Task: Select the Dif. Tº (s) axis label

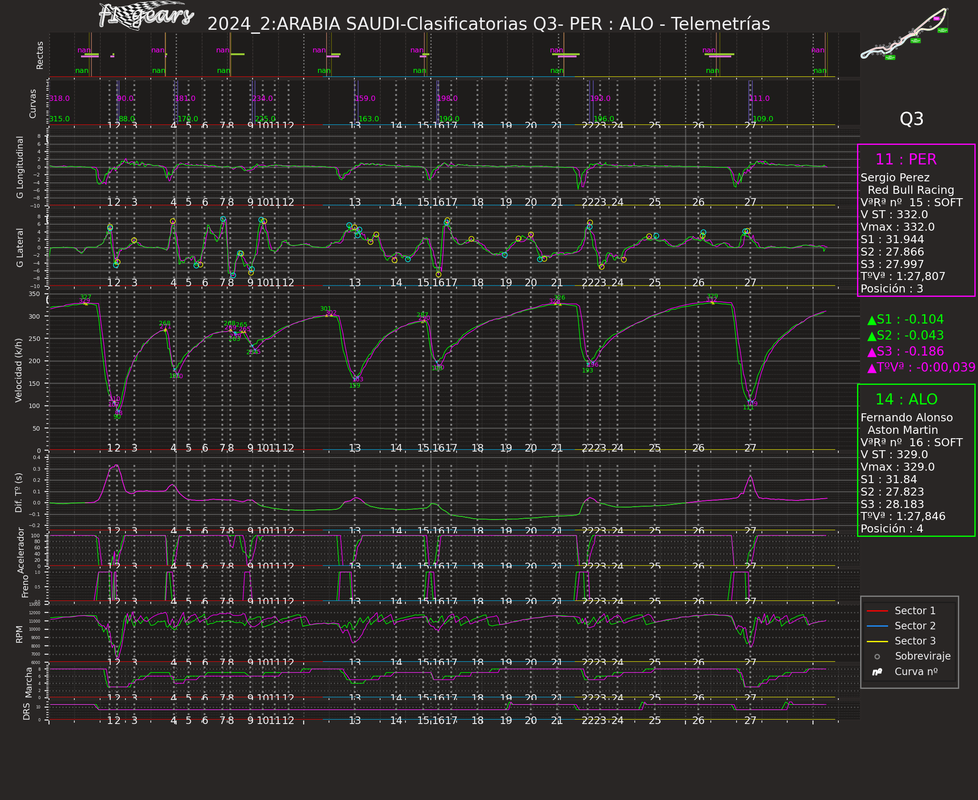Action: (x=19, y=493)
